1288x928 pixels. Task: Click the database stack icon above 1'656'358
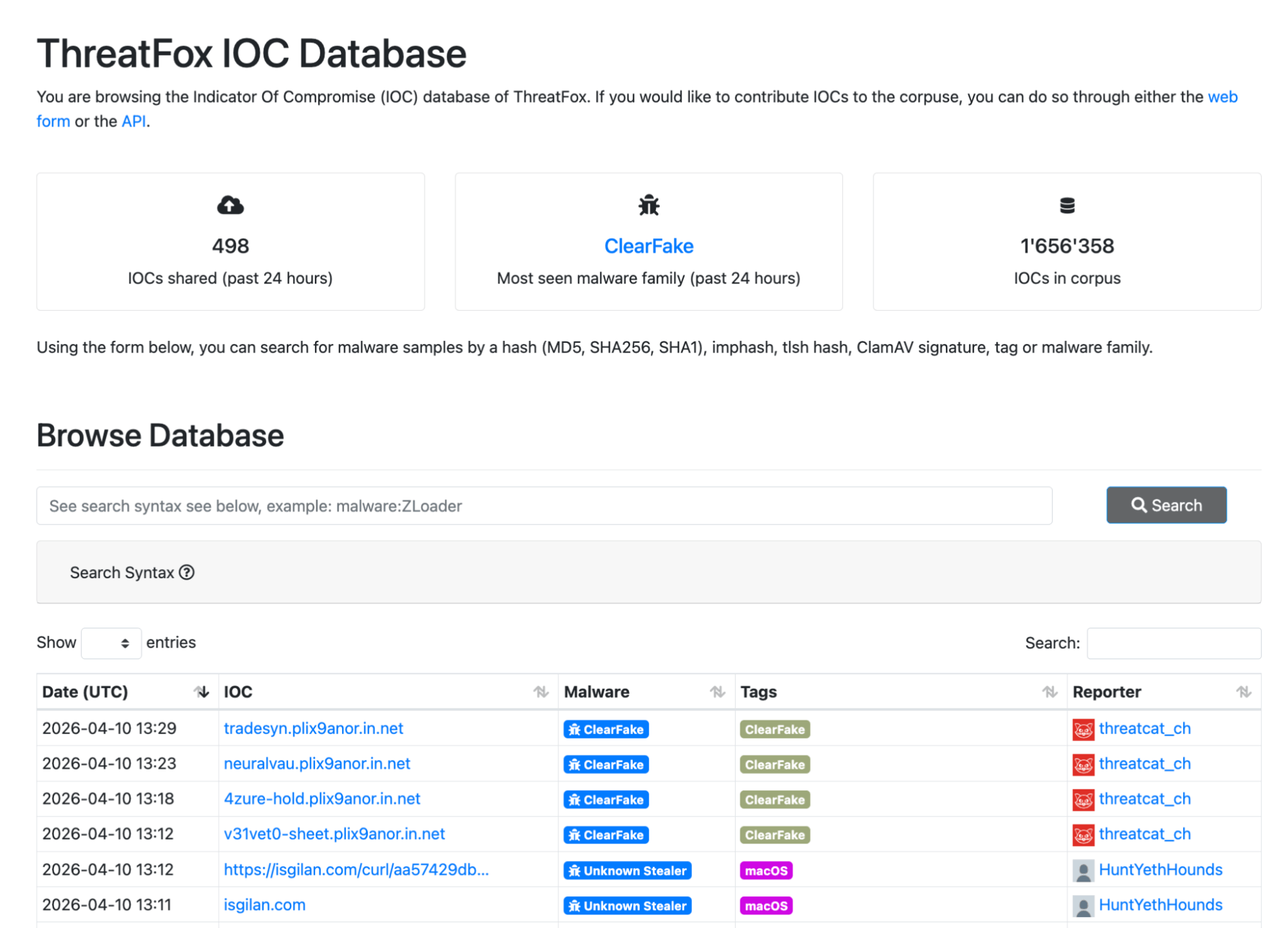pos(1066,205)
